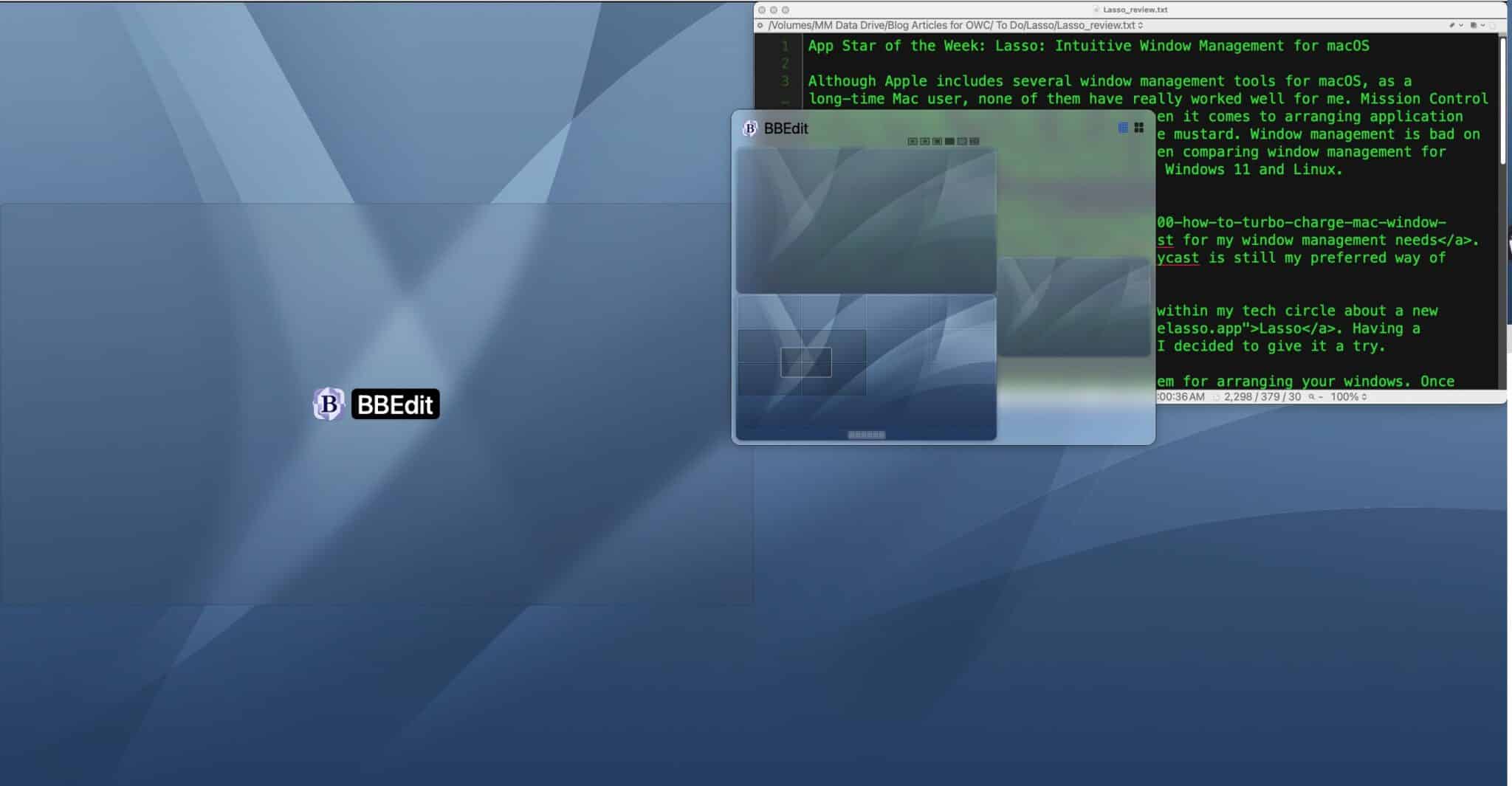Viewport: 1512px width, 786px height.
Task: Click the BBEdit app icon in Lasso panel
Action: (x=750, y=128)
